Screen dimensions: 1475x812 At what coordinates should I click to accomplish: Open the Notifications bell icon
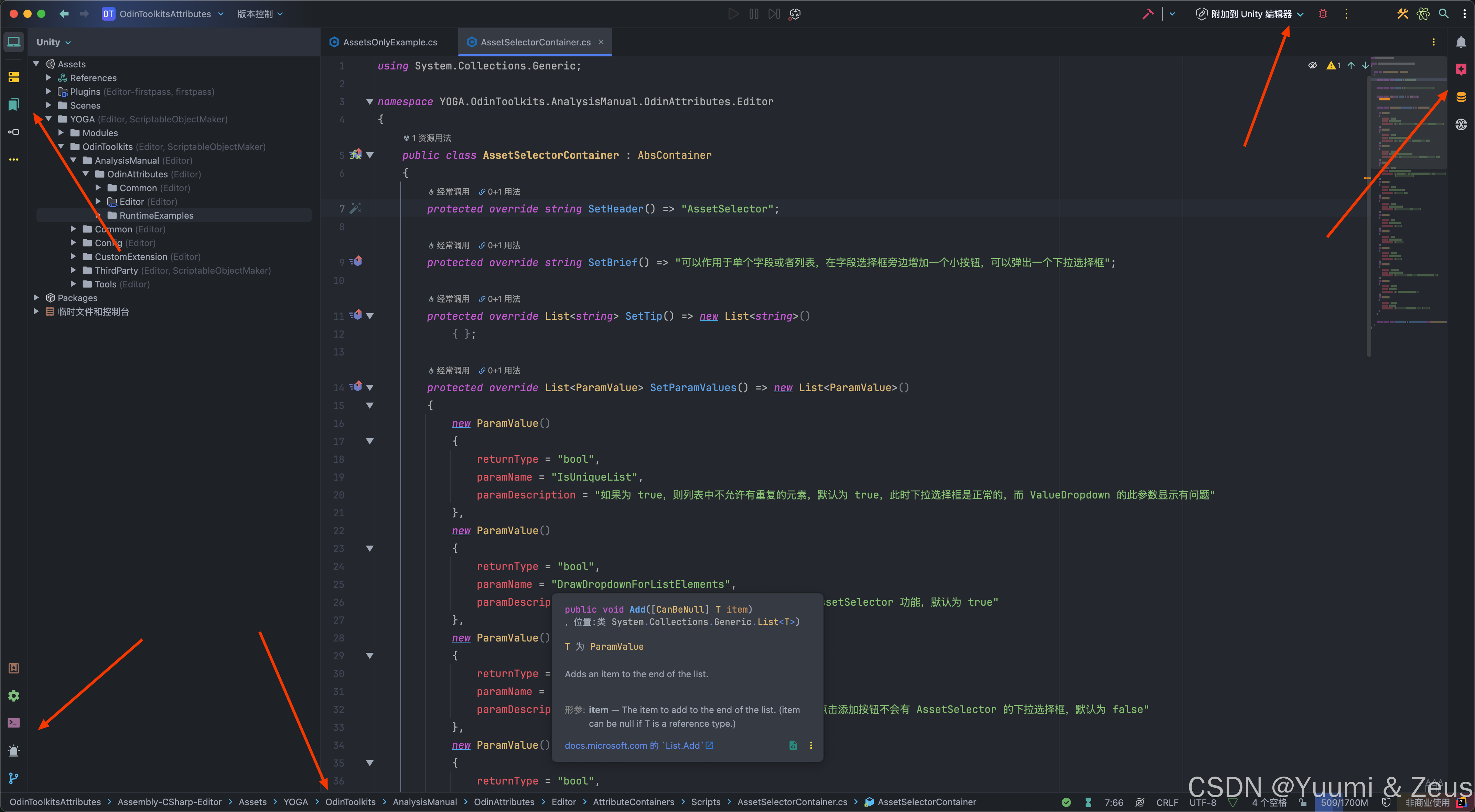coord(1461,42)
